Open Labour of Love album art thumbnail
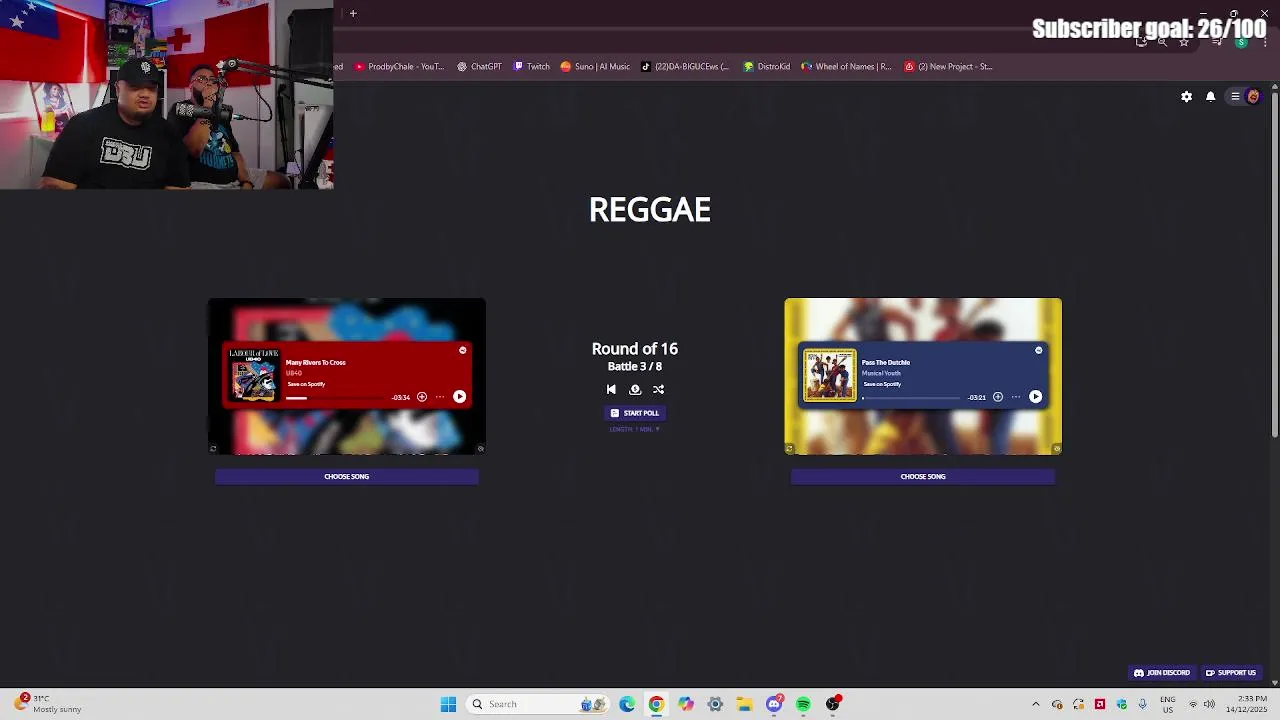Screen dimensions: 1280x720 tap(254, 375)
